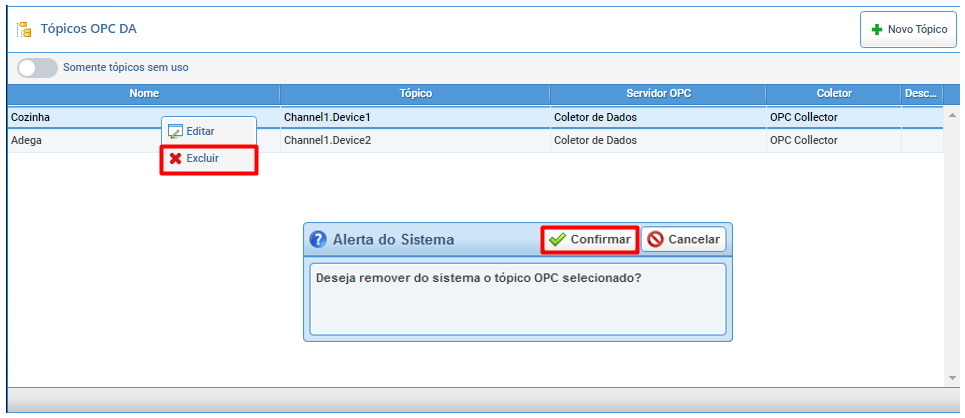
Task: Click the red prohibited Cancelar icon
Action: coord(655,239)
